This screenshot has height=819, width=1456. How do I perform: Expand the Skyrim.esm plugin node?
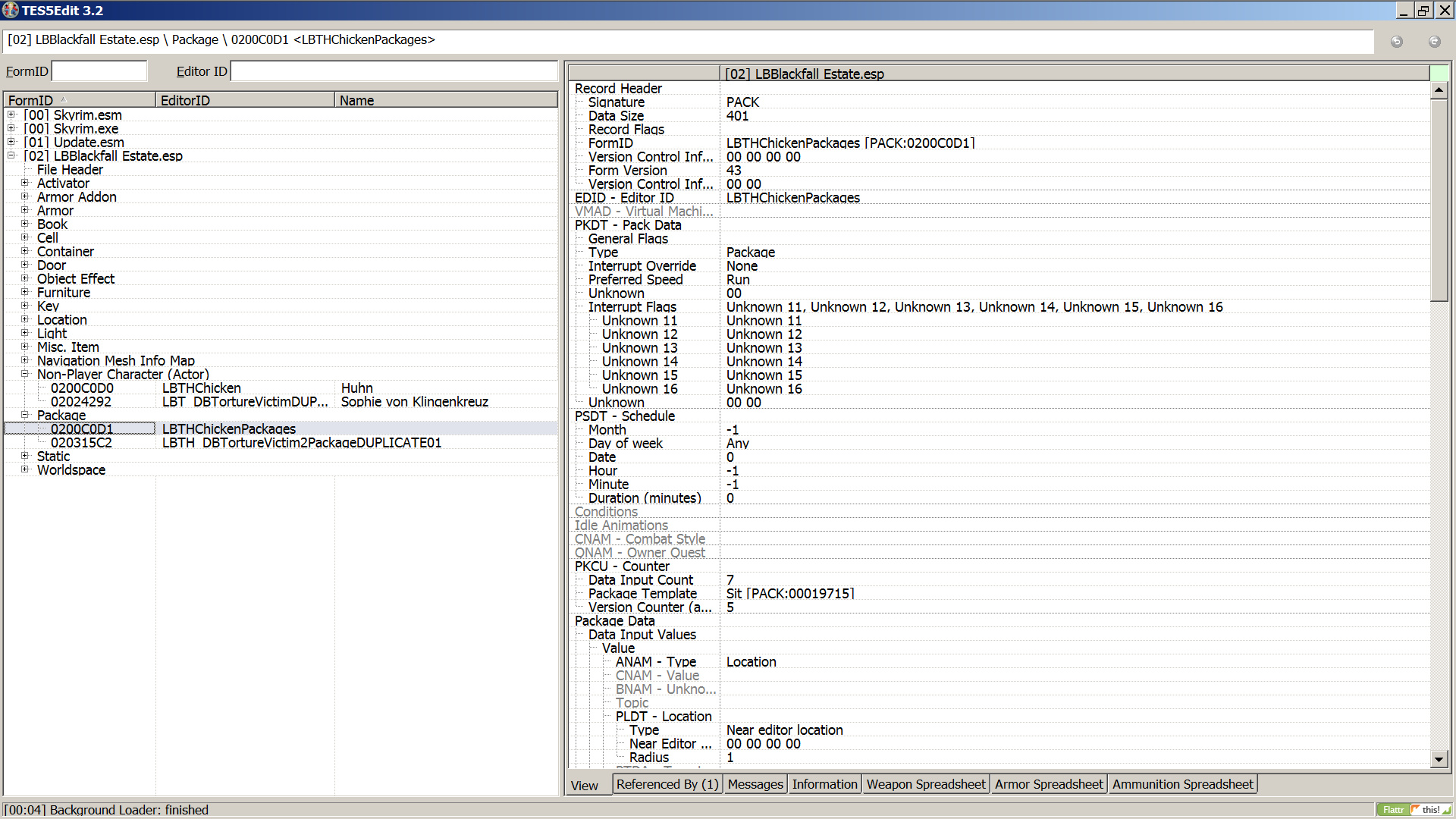tap(11, 115)
